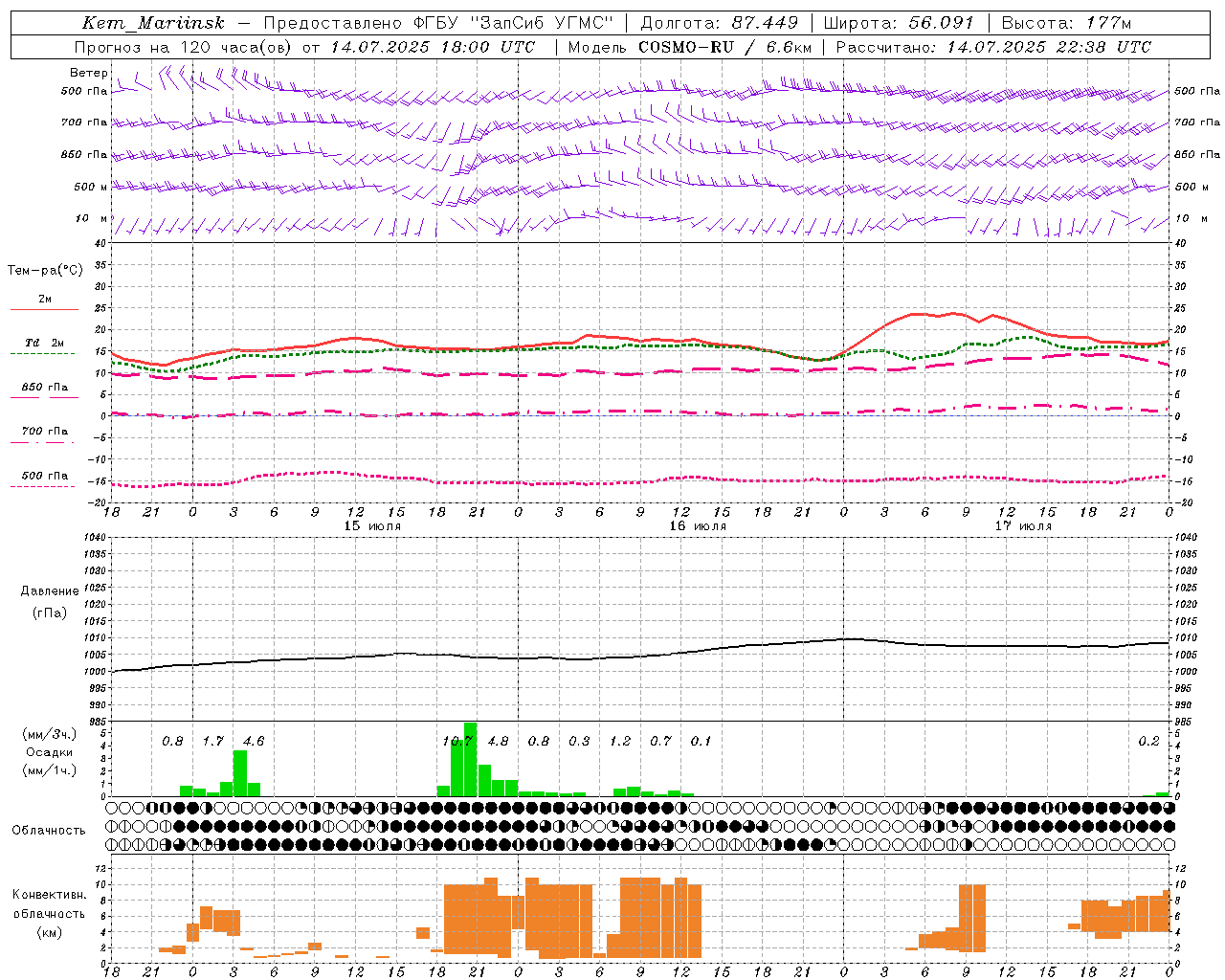
Task: Click the 'Рассчитано: 14.07.2025 22:38 UTC' text
Action: click(x=993, y=47)
